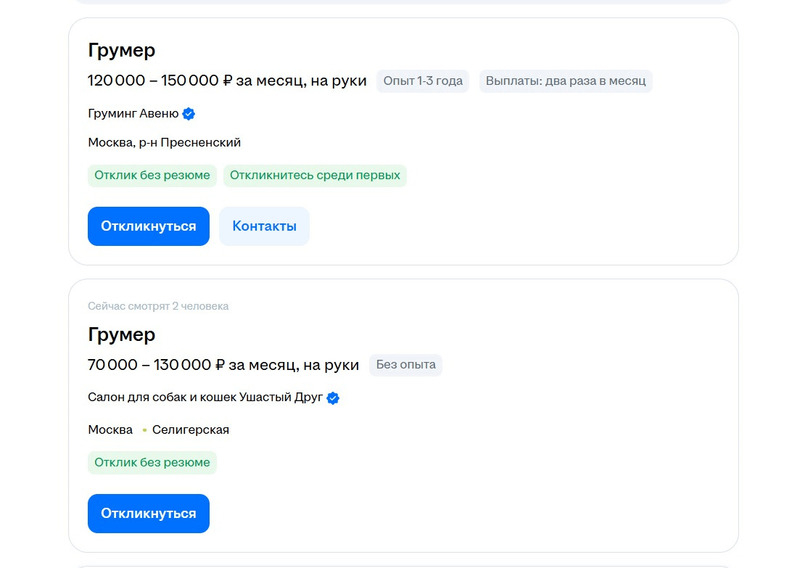Click the 'Откликнитесь среди первых' label
This screenshot has height=568, width=800.
tap(315, 175)
